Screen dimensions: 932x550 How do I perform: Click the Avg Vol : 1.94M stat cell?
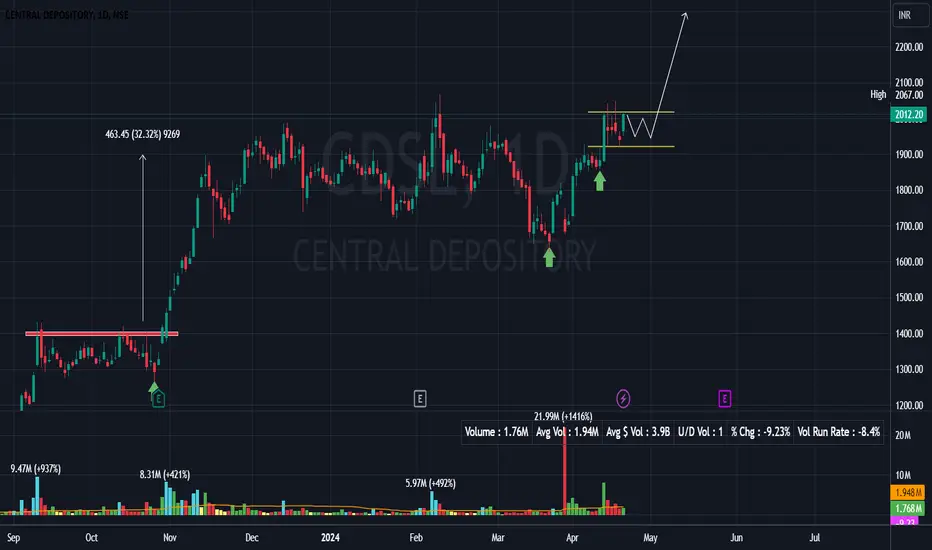567,432
